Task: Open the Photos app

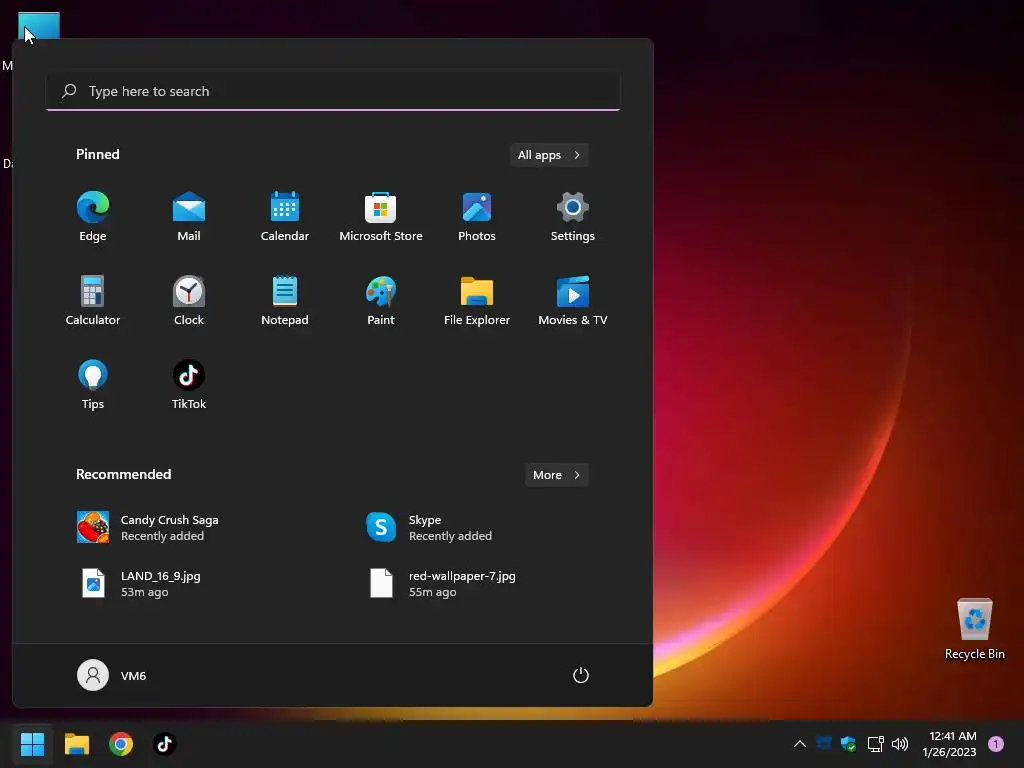Action: tap(477, 217)
